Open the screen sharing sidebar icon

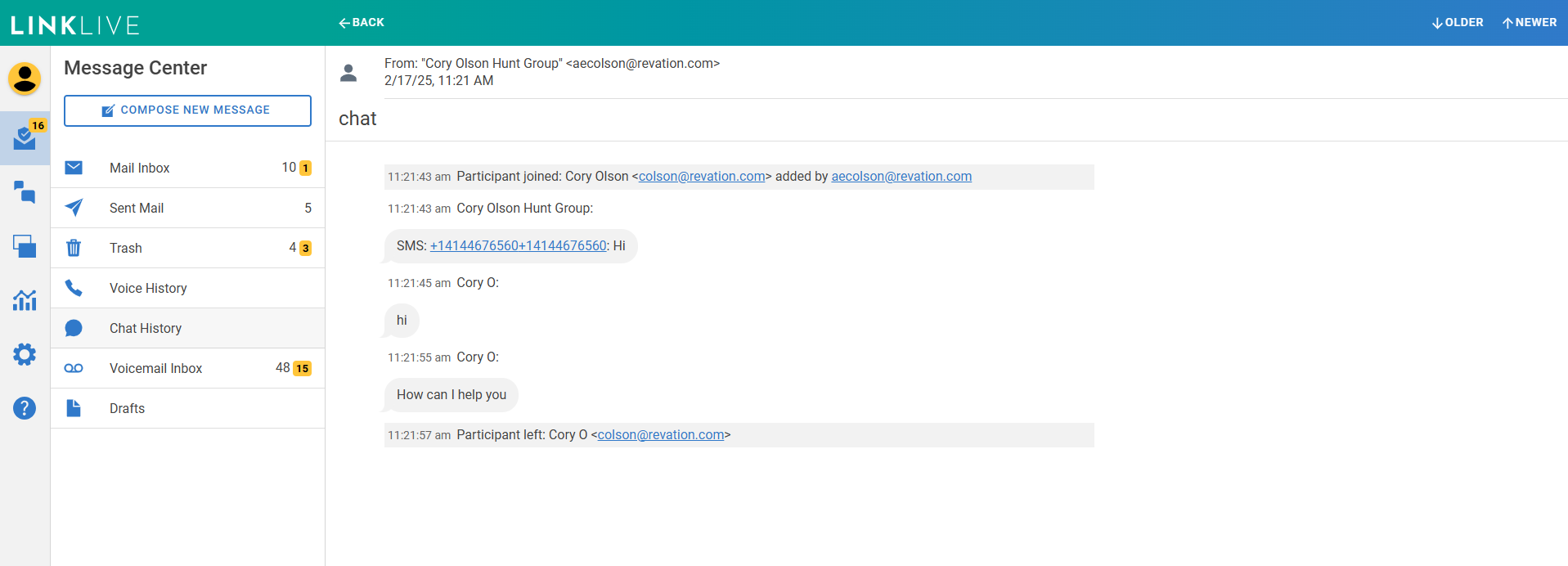(25, 246)
